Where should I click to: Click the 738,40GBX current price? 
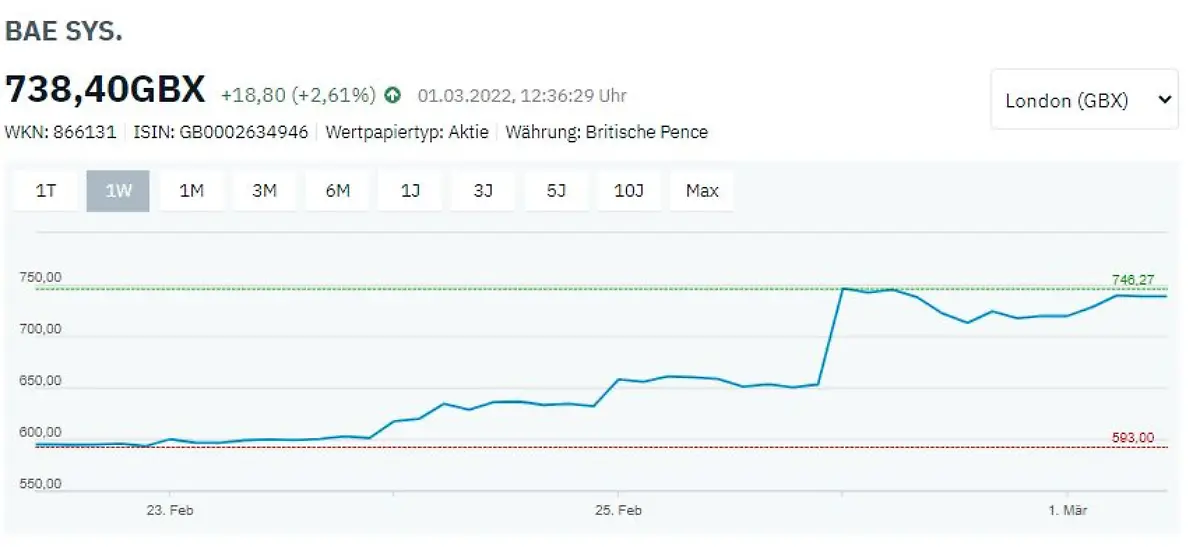(x=105, y=90)
